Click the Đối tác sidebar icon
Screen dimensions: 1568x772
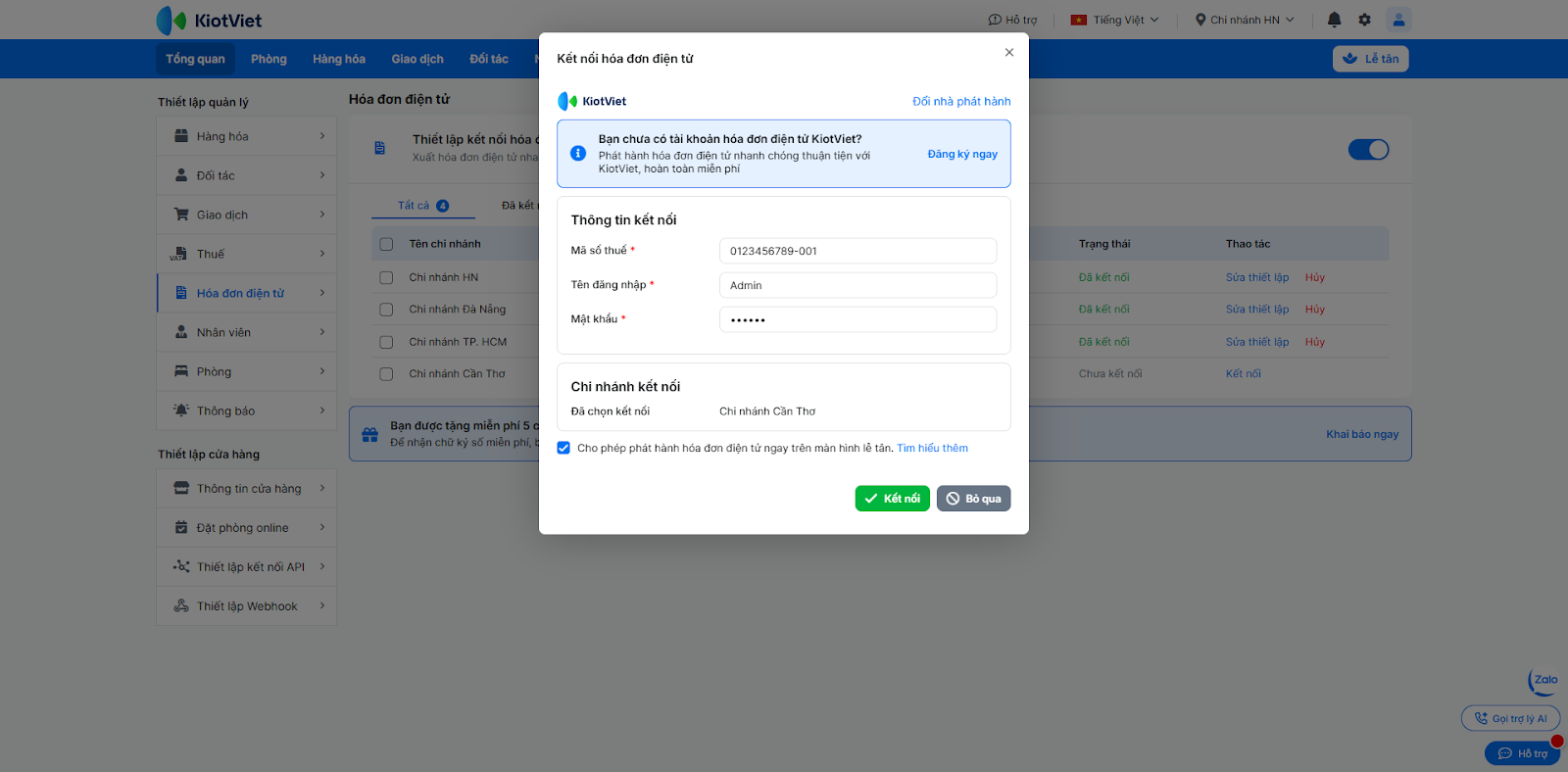181,175
